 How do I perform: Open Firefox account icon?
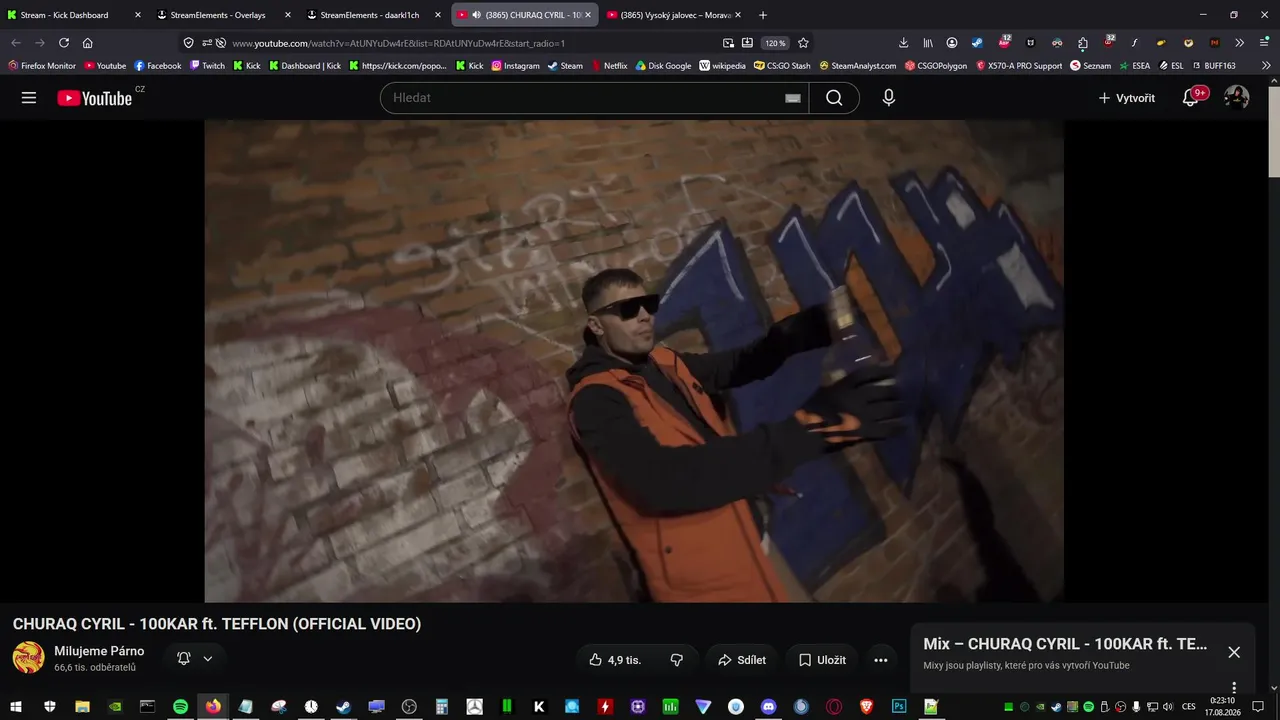coord(952,43)
